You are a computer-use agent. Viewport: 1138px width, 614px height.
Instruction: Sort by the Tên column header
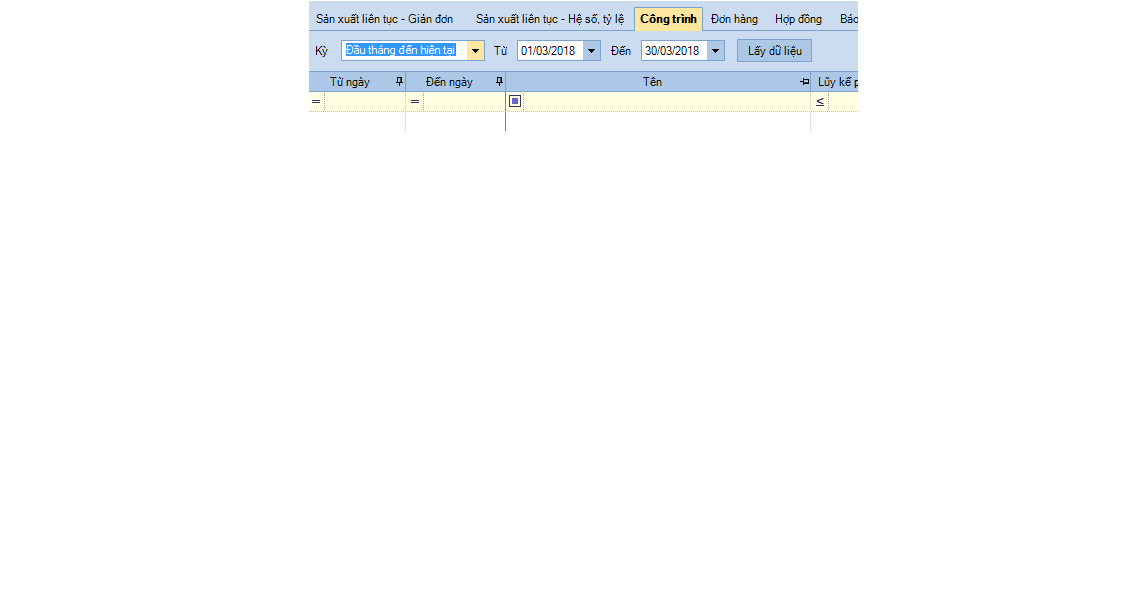pyautogui.click(x=652, y=82)
